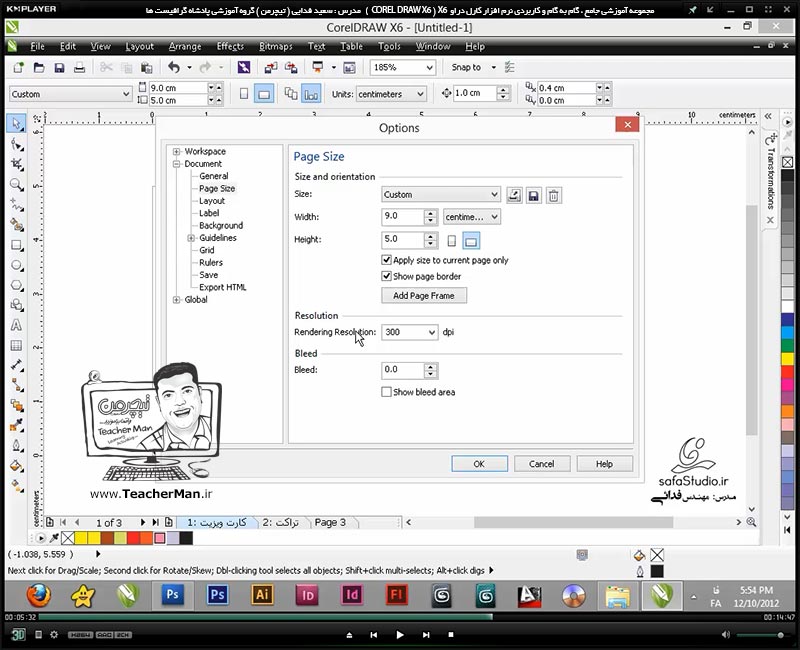This screenshot has width=800, height=650.
Task: Click the KMPlayer seek progress bar
Action: coord(399,617)
